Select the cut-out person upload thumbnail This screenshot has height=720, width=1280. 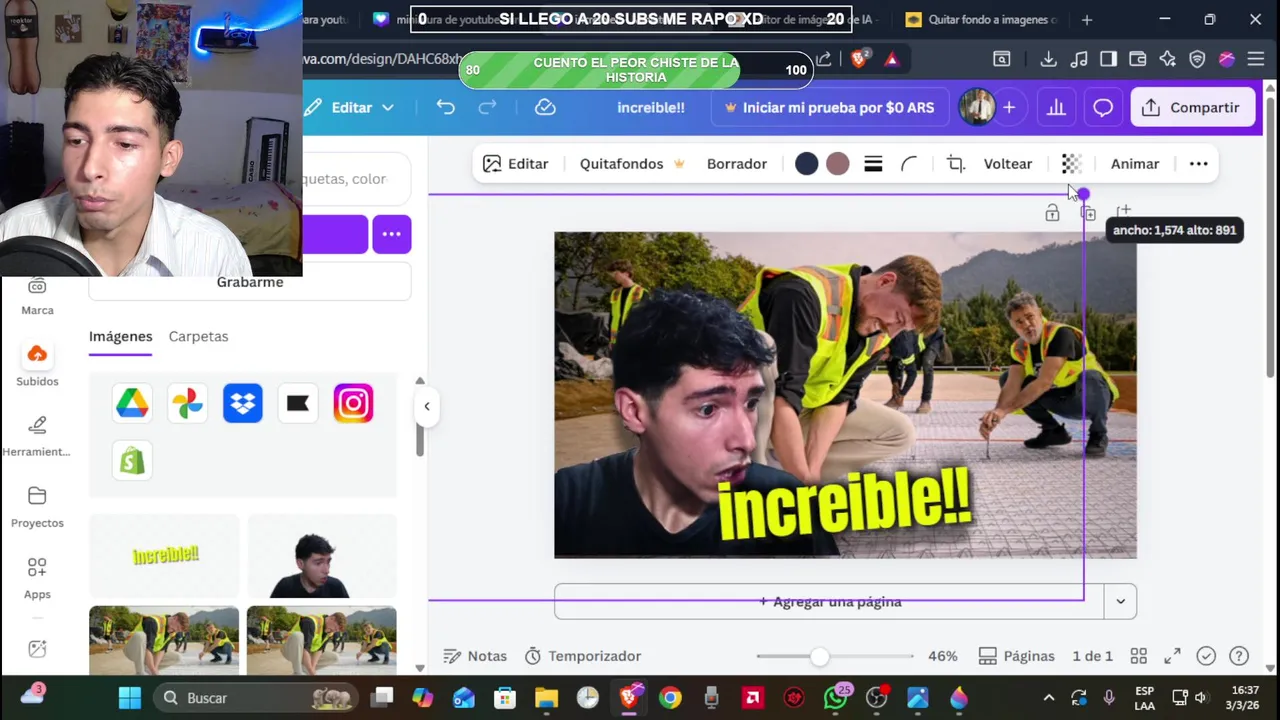[x=321, y=556]
